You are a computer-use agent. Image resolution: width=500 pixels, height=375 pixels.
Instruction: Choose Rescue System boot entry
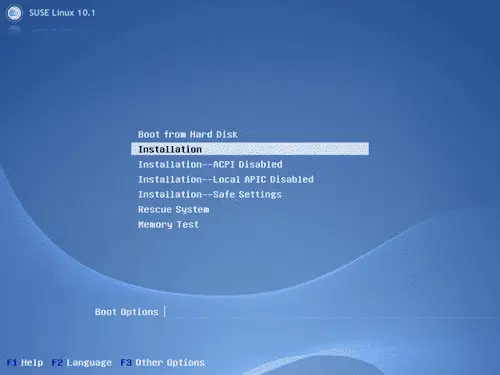(174, 209)
